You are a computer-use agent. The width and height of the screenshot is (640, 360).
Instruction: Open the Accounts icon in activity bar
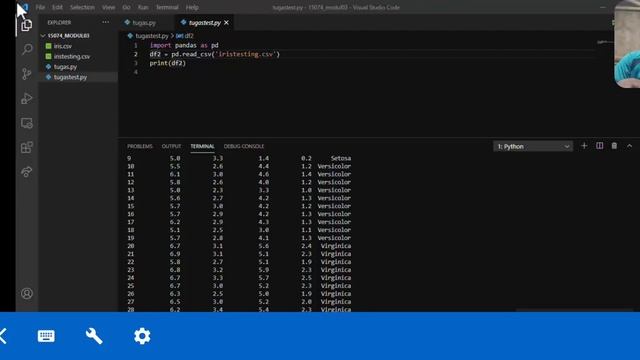[27, 293]
